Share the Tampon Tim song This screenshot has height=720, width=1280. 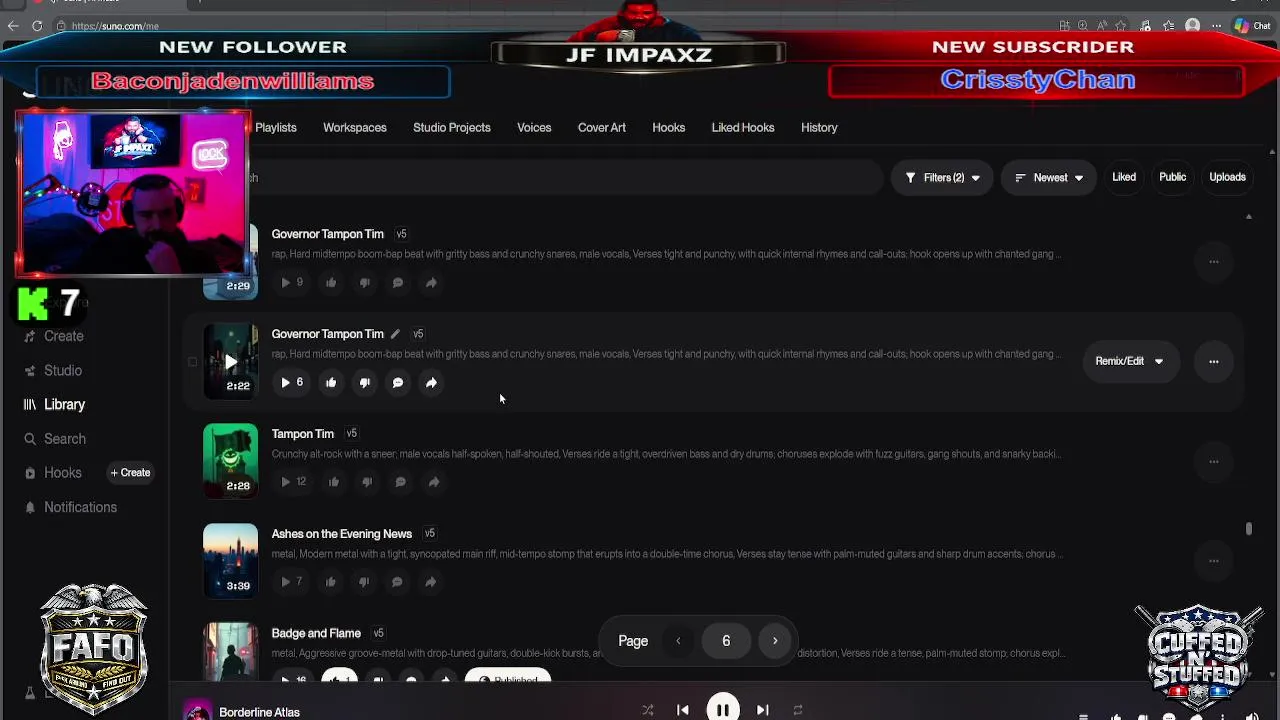pyautogui.click(x=434, y=482)
